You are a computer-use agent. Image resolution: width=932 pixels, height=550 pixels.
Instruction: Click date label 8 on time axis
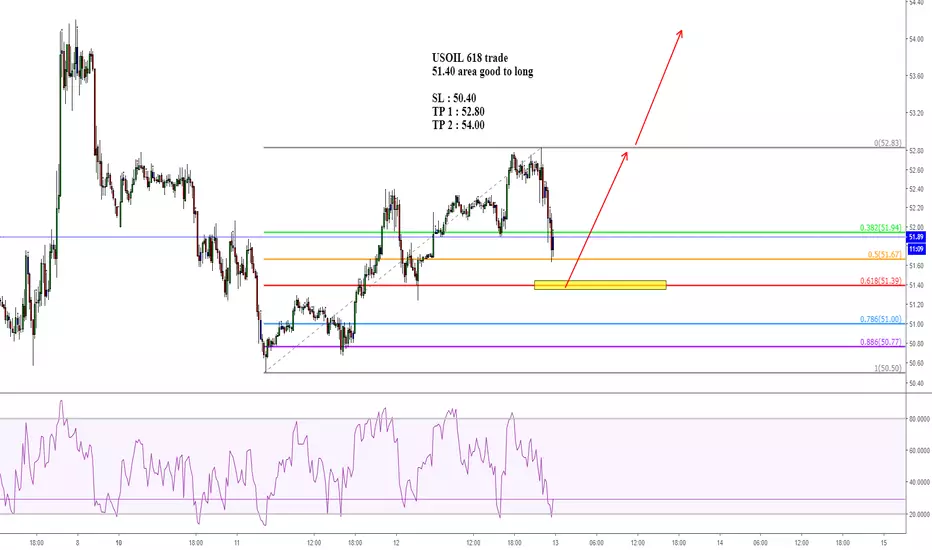click(x=77, y=543)
